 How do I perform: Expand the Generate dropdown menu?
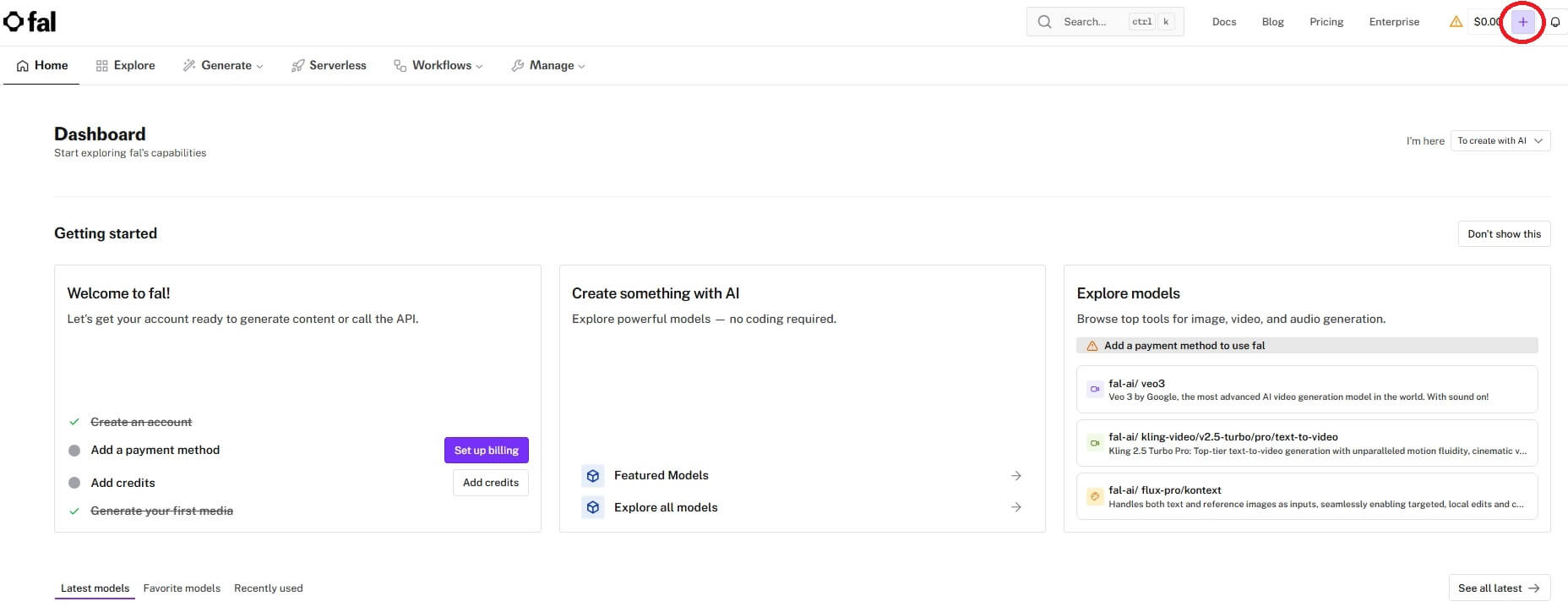224,66
